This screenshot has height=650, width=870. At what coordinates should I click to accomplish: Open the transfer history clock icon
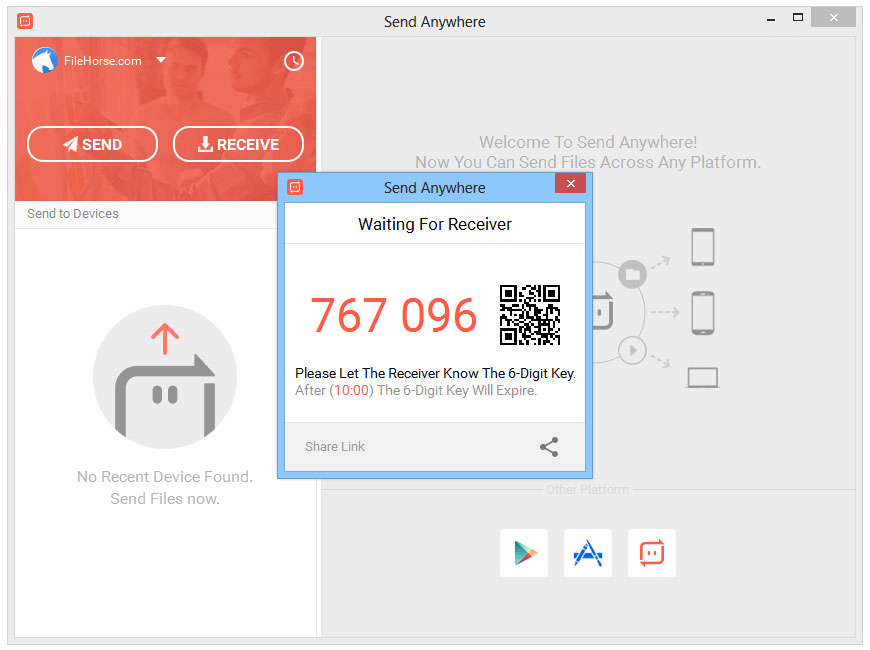[294, 61]
